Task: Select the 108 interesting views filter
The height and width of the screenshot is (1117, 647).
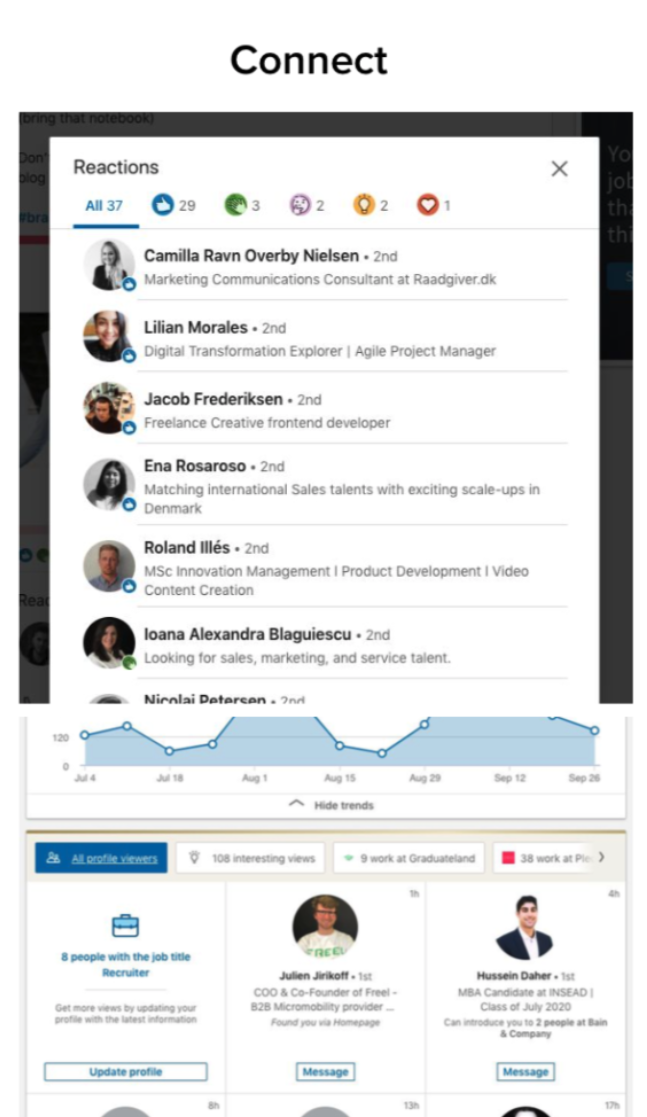Action: pyautogui.click(x=250, y=858)
